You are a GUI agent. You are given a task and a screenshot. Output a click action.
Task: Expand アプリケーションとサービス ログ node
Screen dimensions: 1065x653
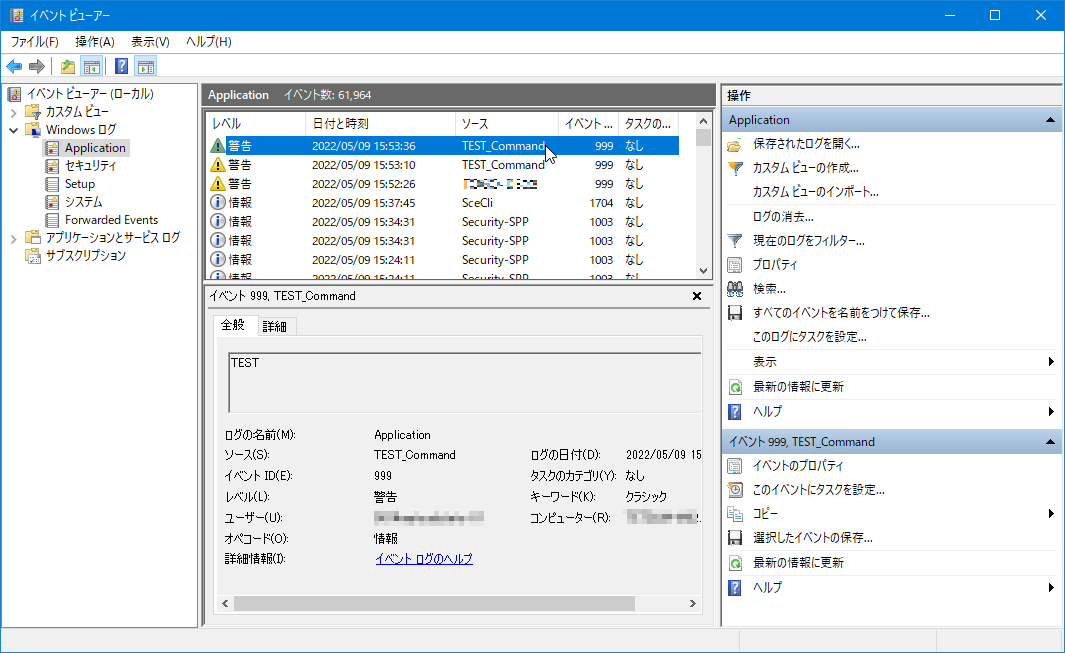[x=14, y=238]
